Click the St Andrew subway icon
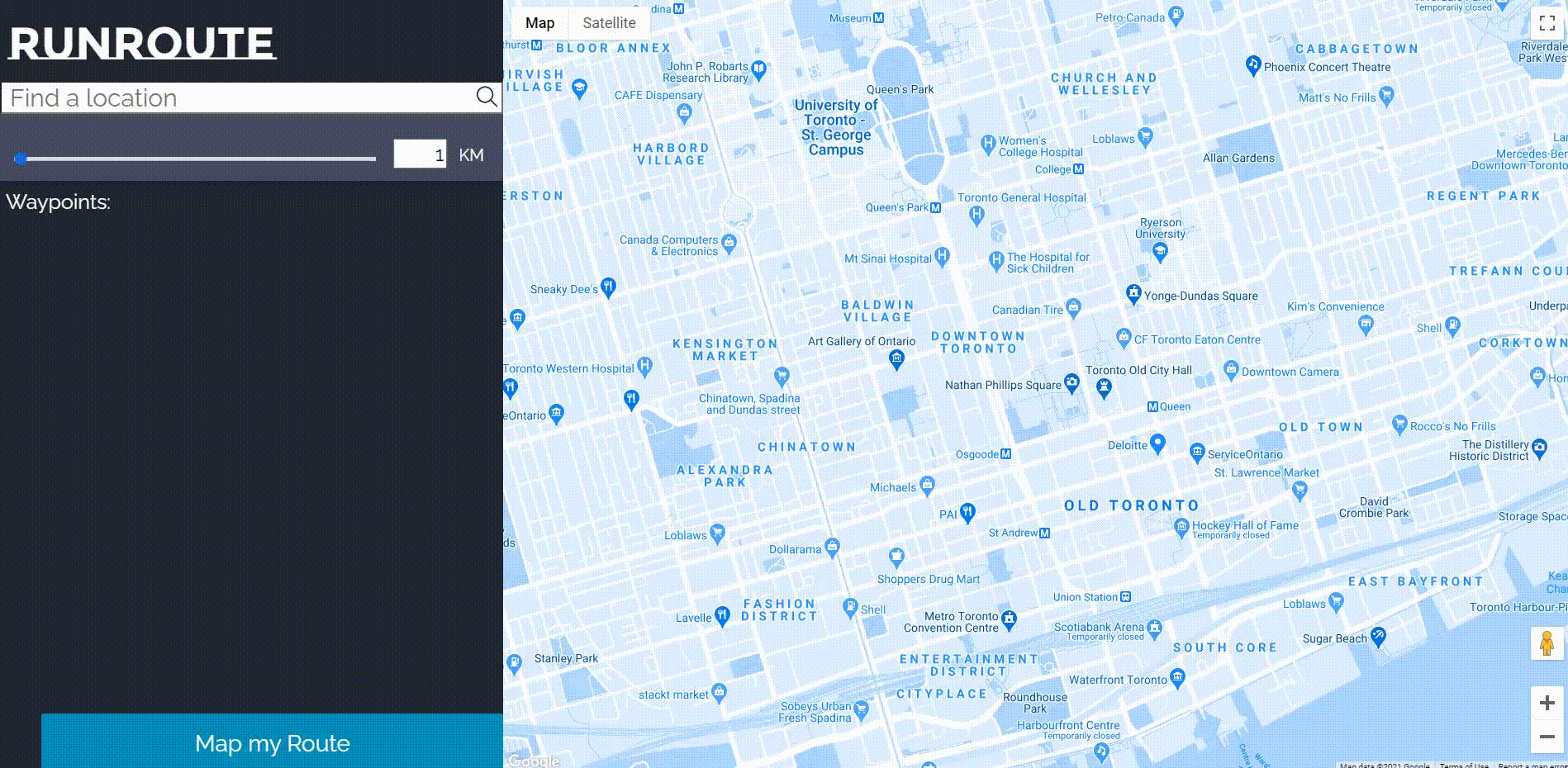 point(1045,533)
